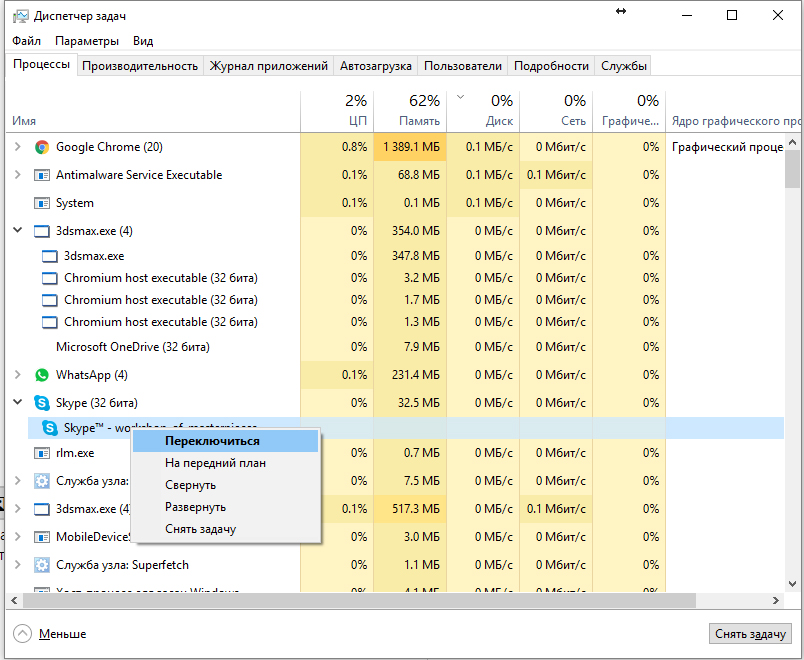Sort by the Память column header
Viewport: 804px width, 660px height.
point(410,111)
